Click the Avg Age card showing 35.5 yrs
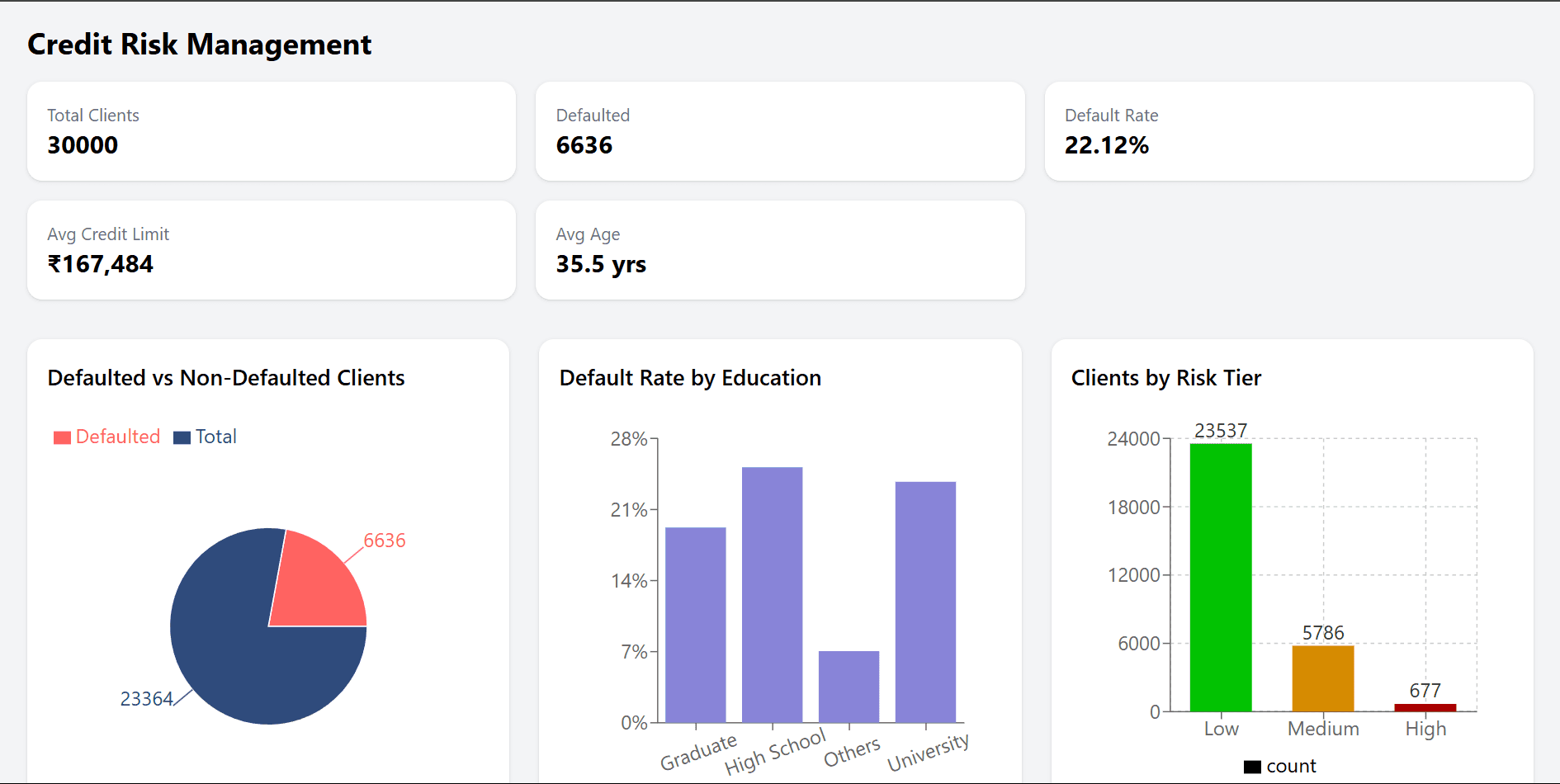The width and height of the screenshot is (1560, 784). pos(779,250)
